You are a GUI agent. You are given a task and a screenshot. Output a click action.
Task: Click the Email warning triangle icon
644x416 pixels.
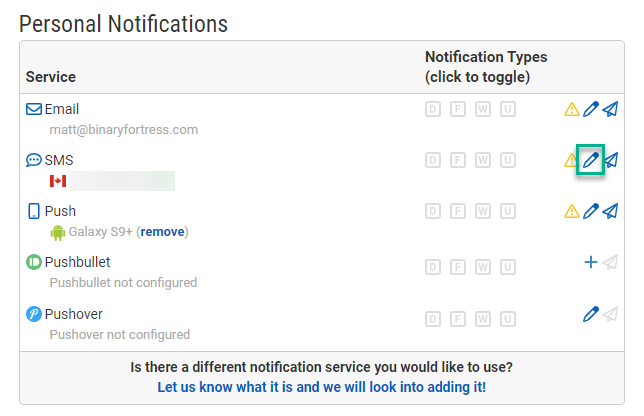click(572, 109)
